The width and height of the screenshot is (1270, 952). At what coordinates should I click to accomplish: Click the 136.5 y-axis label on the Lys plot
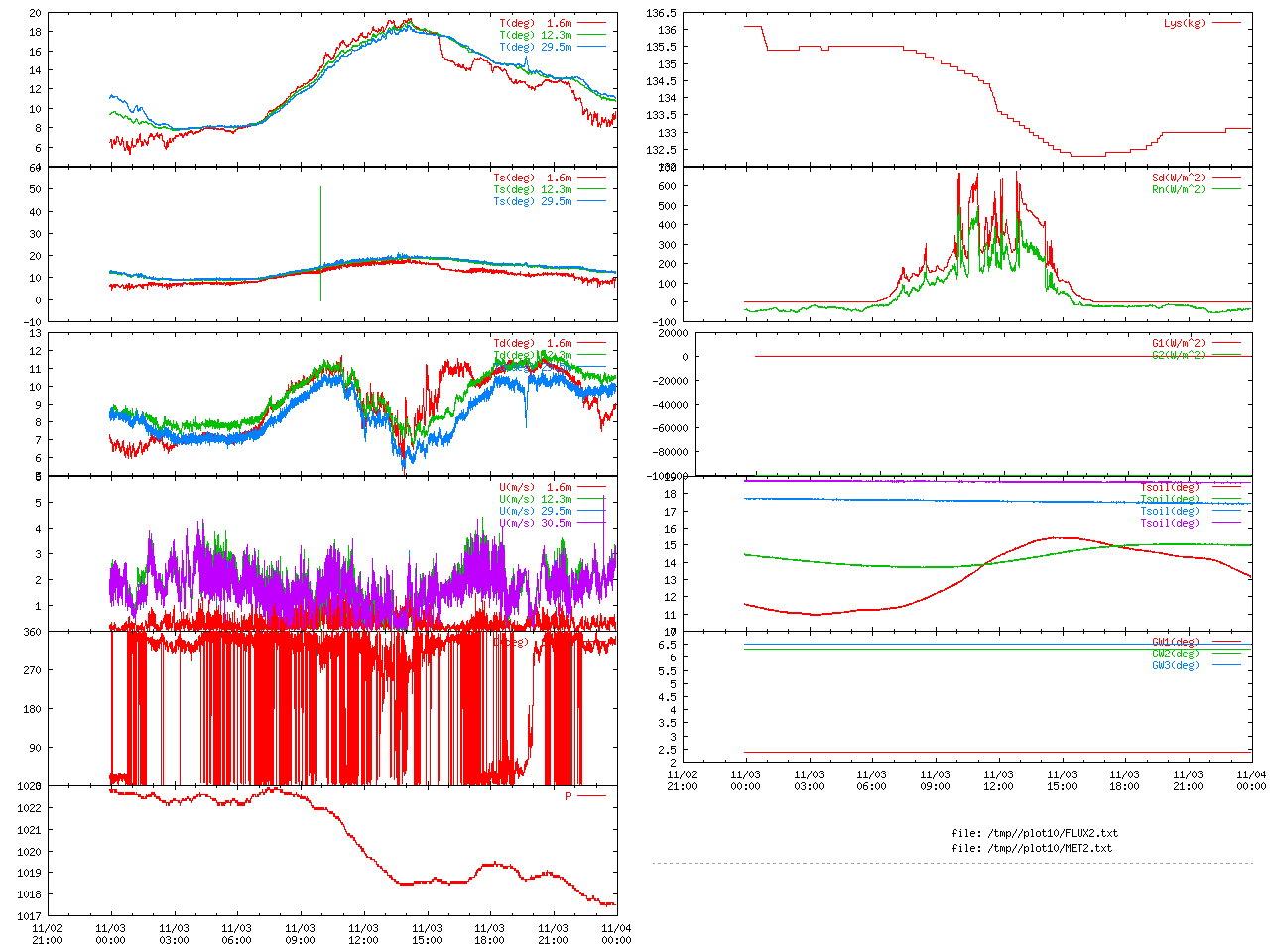661,13
